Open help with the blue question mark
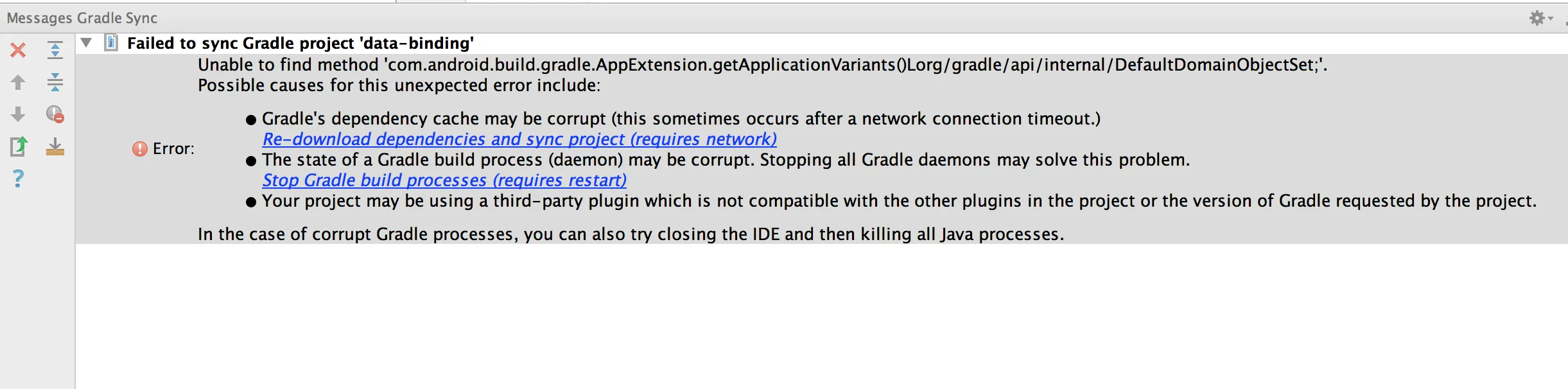 point(18,178)
